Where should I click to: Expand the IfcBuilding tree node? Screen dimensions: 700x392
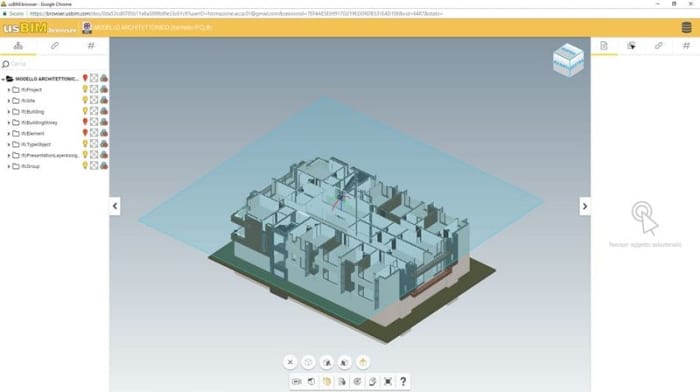[x=8, y=112]
